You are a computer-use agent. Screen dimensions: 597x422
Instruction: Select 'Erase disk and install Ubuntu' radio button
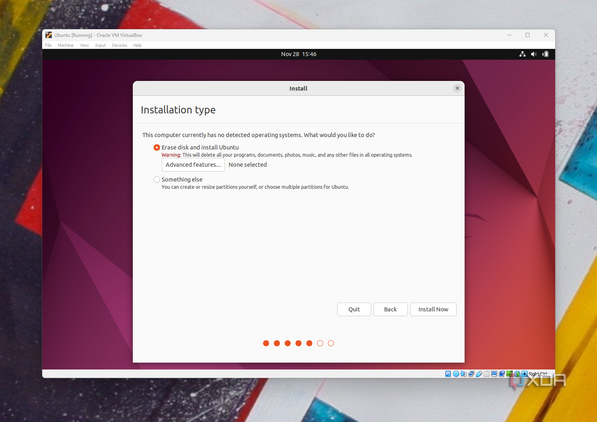[x=156, y=147]
